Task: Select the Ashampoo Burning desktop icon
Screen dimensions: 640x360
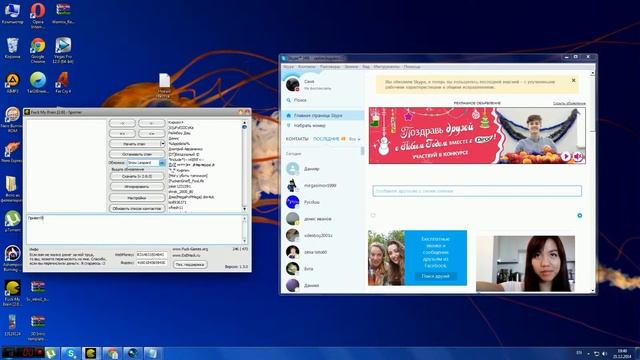Action: click(13, 258)
